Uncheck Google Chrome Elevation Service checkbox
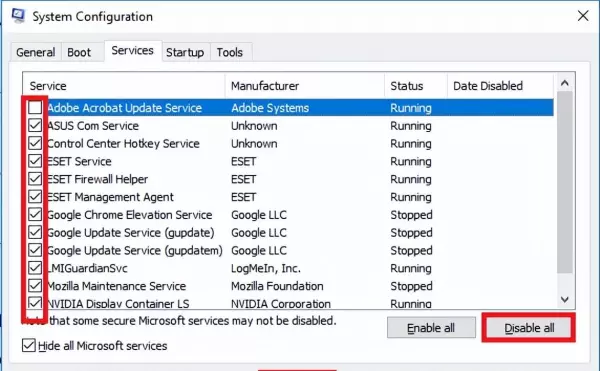 pos(35,215)
